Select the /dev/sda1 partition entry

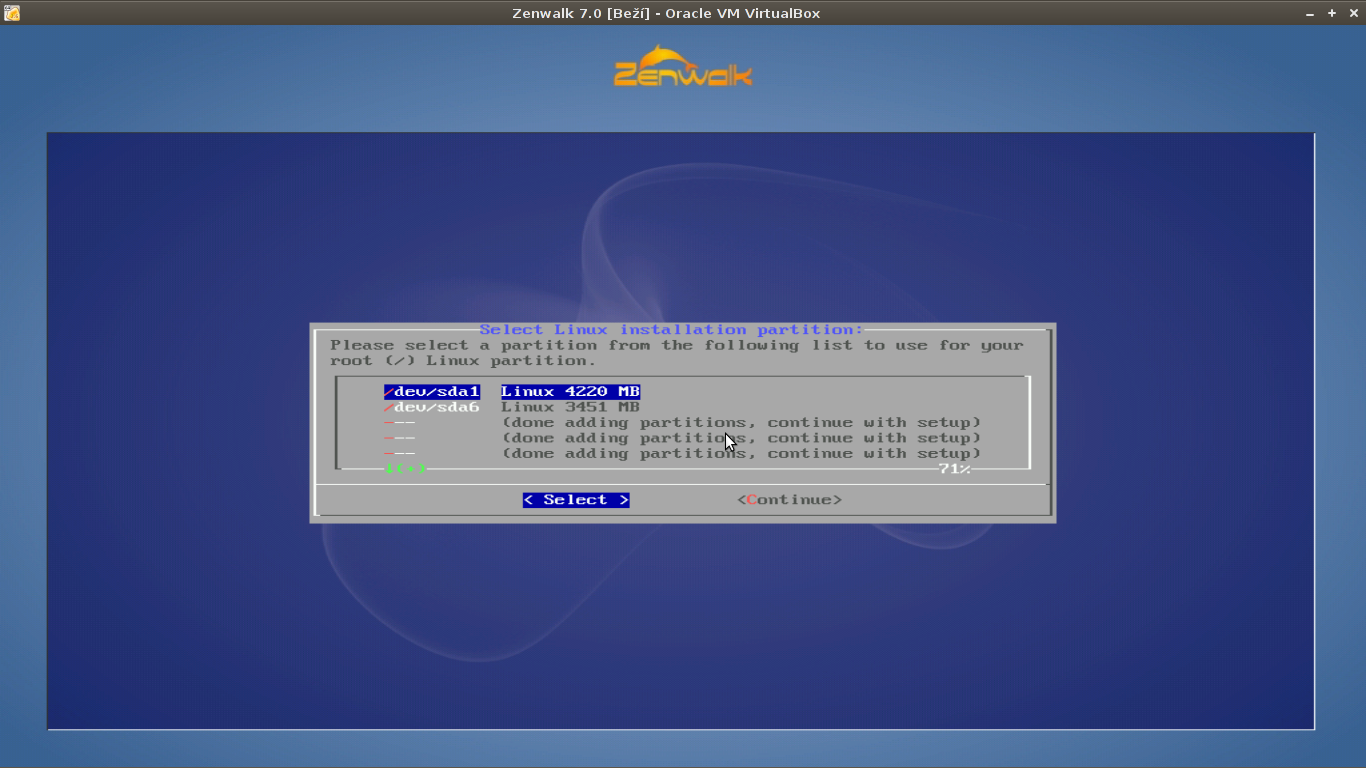(x=432, y=392)
